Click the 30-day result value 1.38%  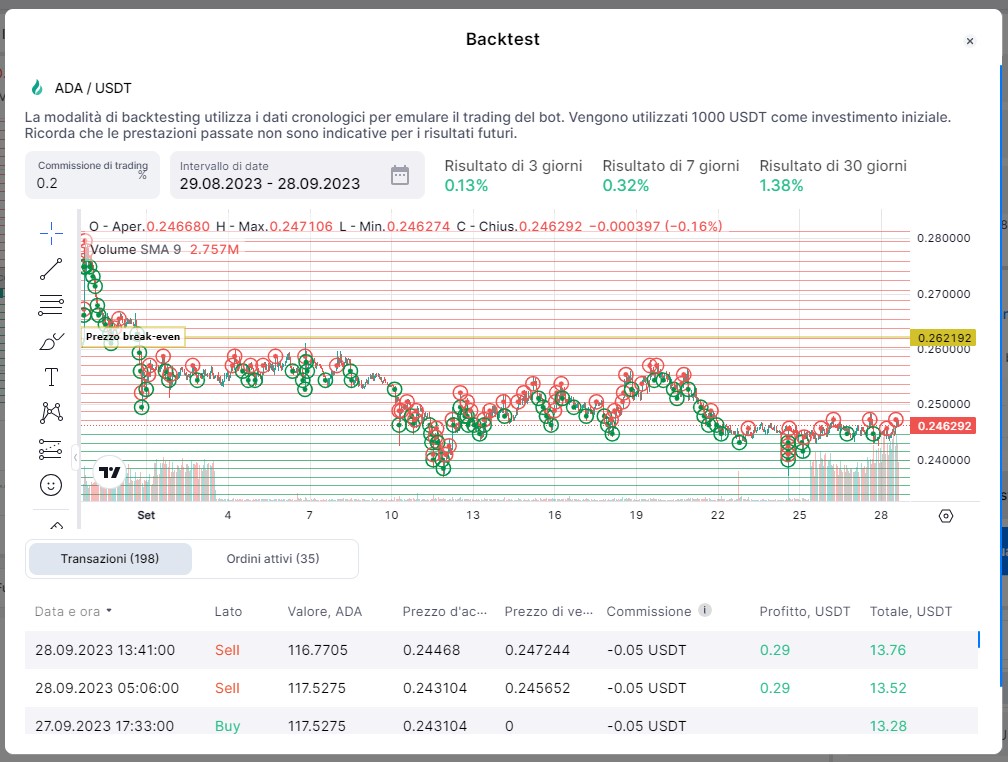click(x=781, y=186)
